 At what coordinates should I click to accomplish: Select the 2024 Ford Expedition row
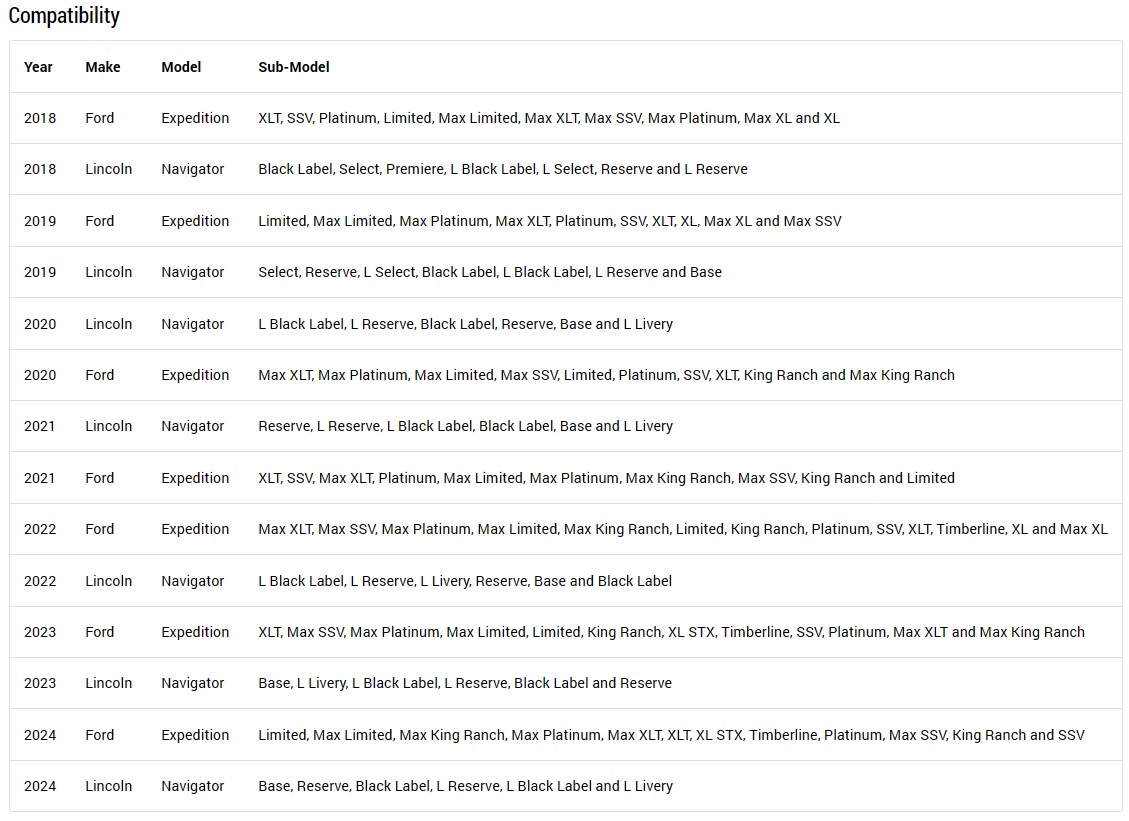[565, 735]
